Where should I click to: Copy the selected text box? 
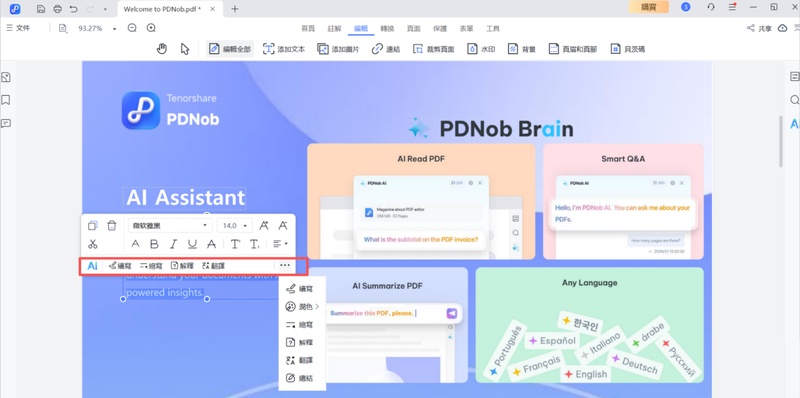click(x=92, y=226)
